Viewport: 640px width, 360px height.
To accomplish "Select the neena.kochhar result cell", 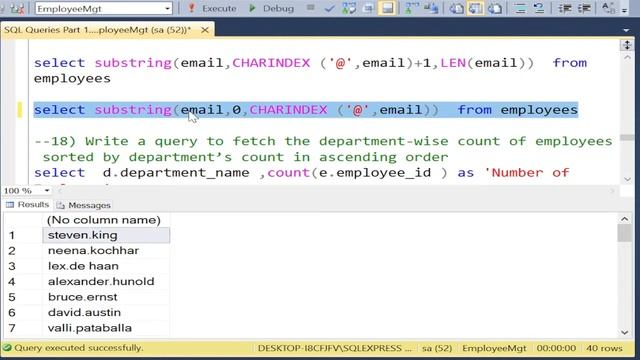I will coord(106,251).
